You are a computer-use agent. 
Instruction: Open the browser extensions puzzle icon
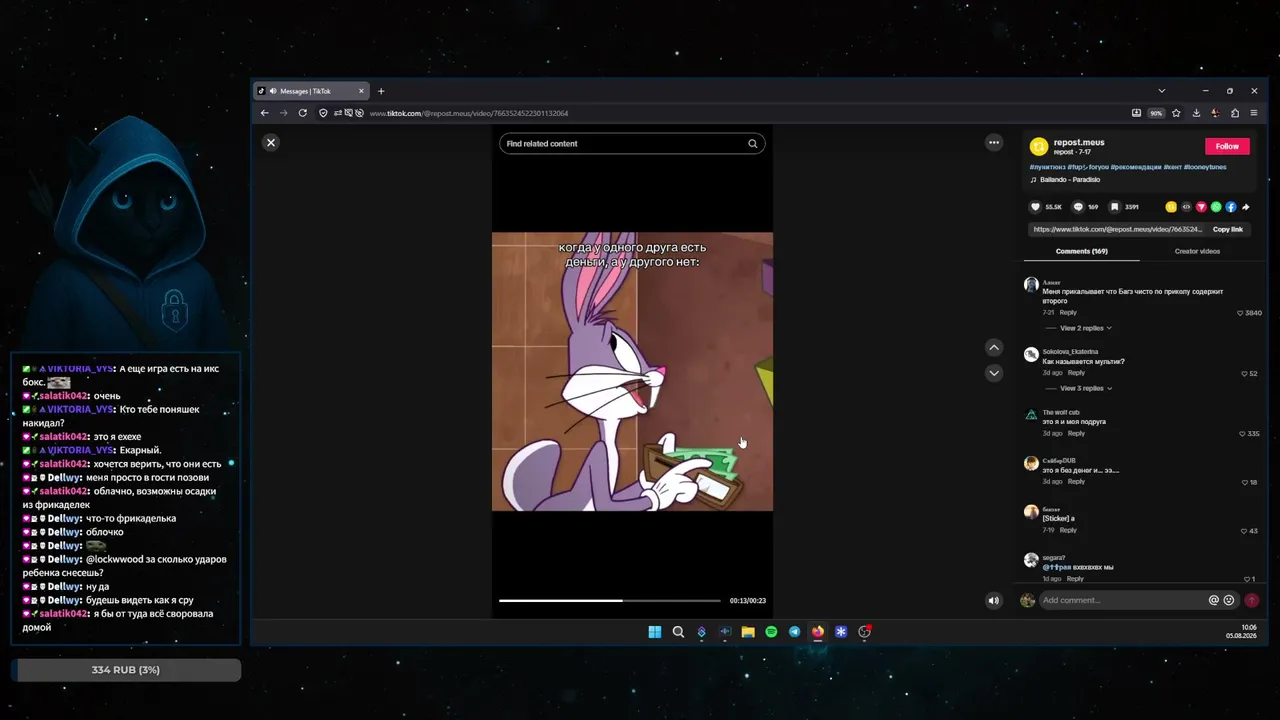1235,113
